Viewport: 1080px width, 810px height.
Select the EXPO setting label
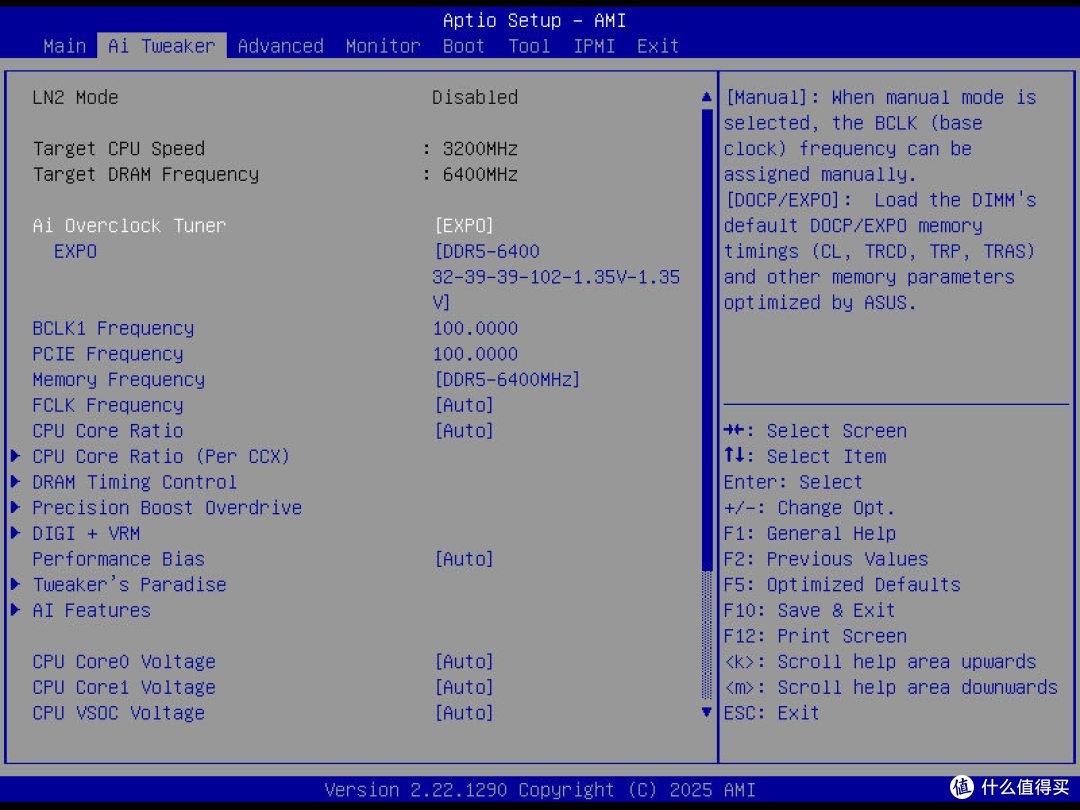tap(75, 251)
